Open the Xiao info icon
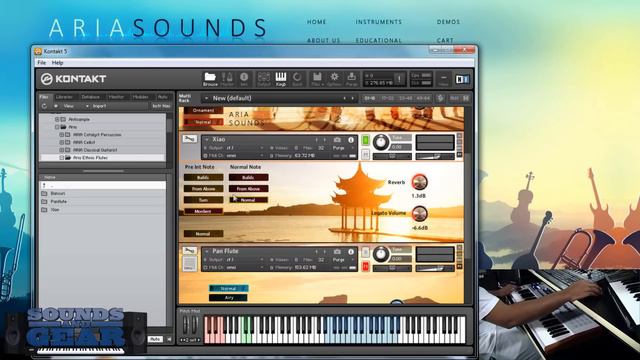This screenshot has width=640, height=360. [x=351, y=140]
